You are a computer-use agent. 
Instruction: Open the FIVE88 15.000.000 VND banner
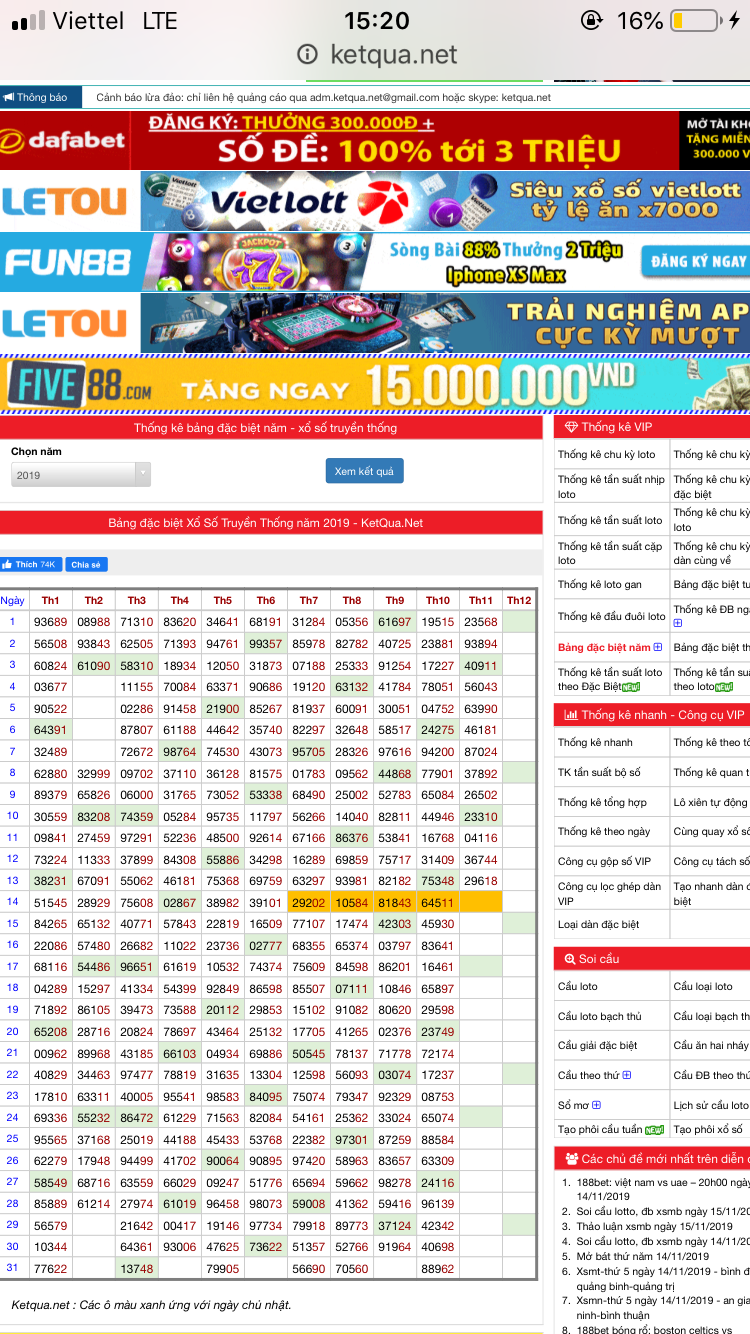375,384
